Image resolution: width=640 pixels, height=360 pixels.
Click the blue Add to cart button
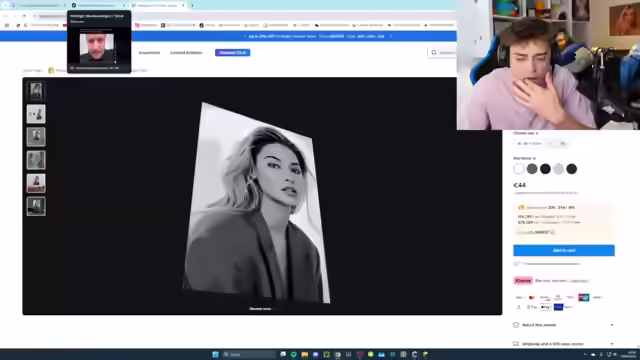point(564,250)
